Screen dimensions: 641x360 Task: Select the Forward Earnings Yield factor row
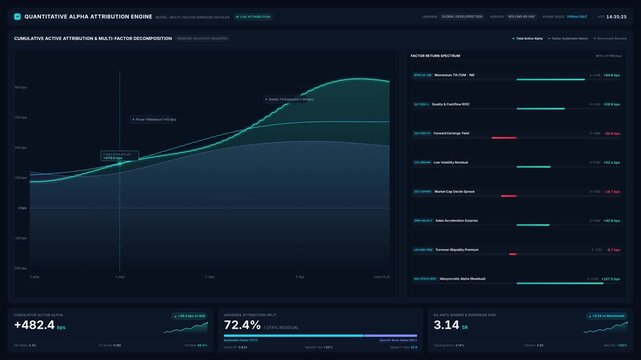click(517, 134)
